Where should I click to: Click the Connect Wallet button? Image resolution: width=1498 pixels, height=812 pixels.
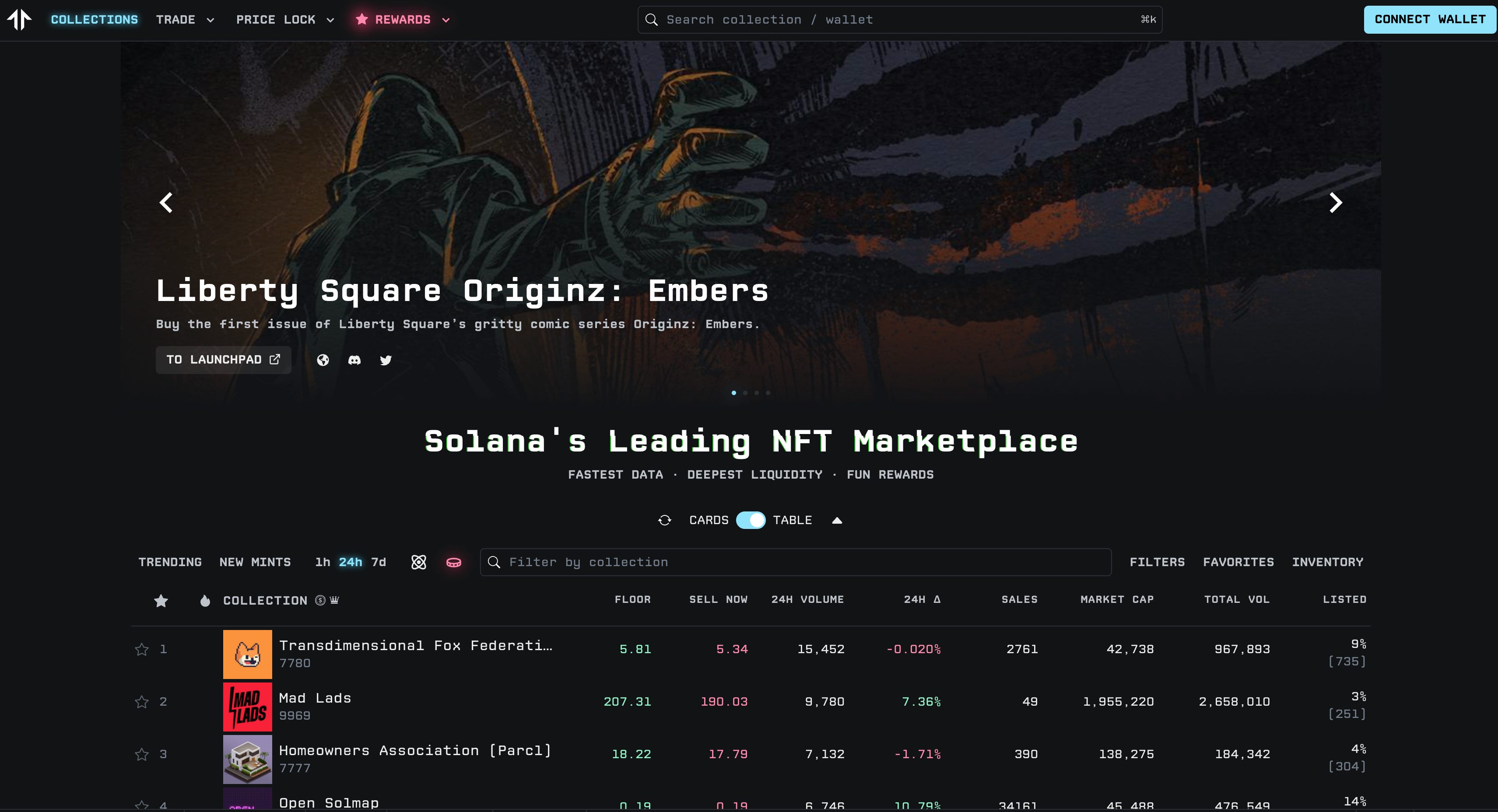(x=1429, y=20)
